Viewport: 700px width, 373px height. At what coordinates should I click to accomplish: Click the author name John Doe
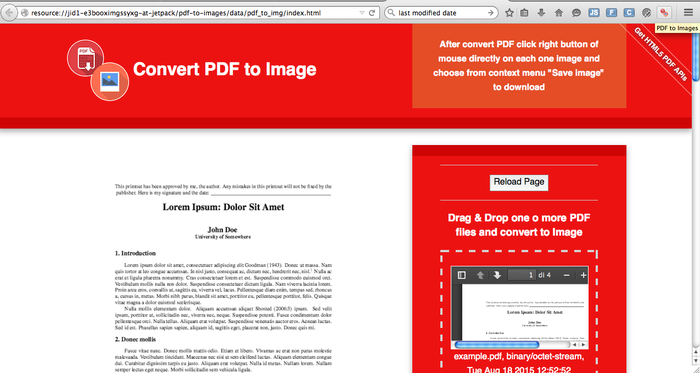point(222,230)
